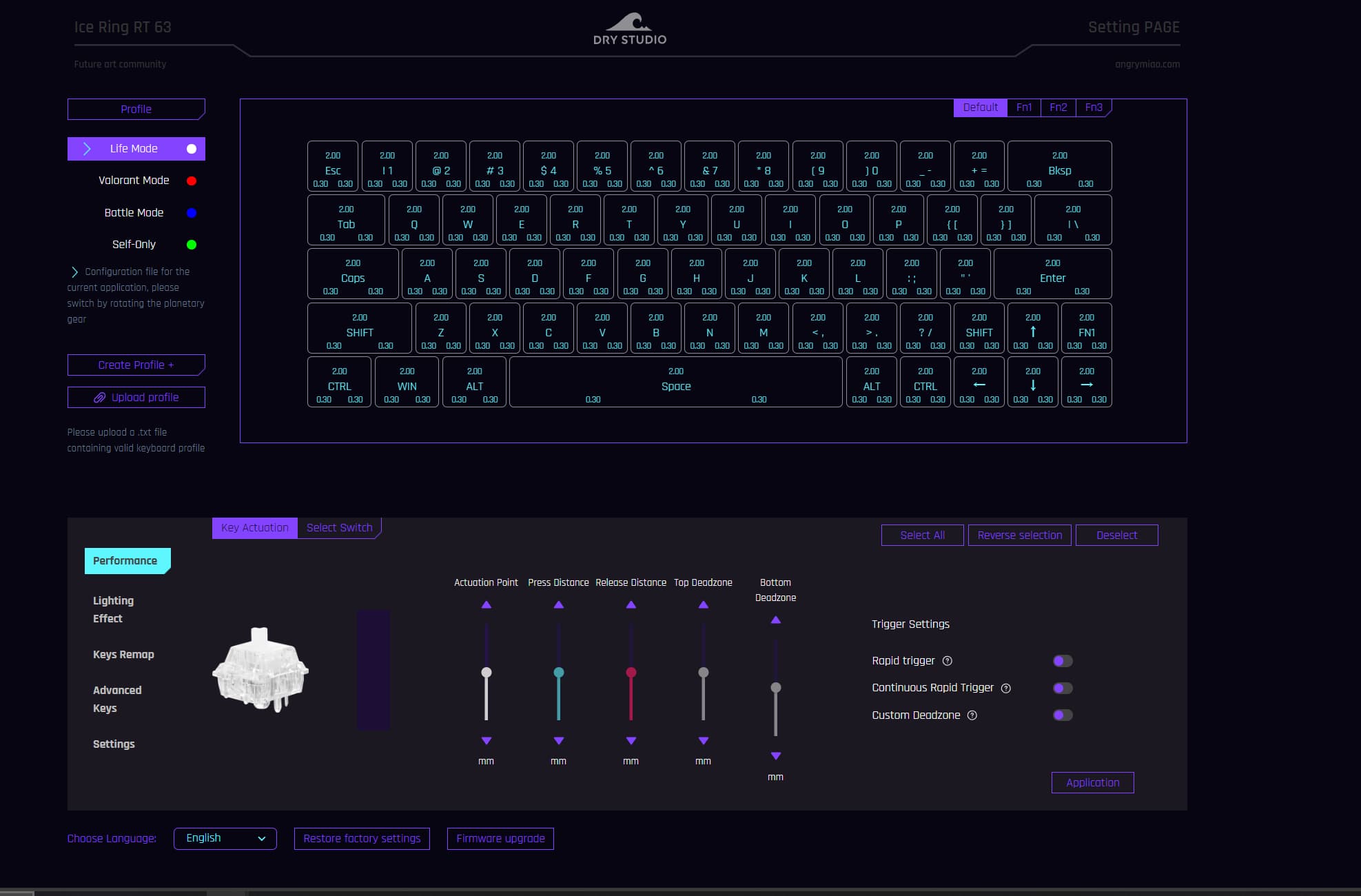The height and width of the screenshot is (896, 1361).
Task: Click the Custom Deadzone help icon
Action: pyautogui.click(x=972, y=715)
